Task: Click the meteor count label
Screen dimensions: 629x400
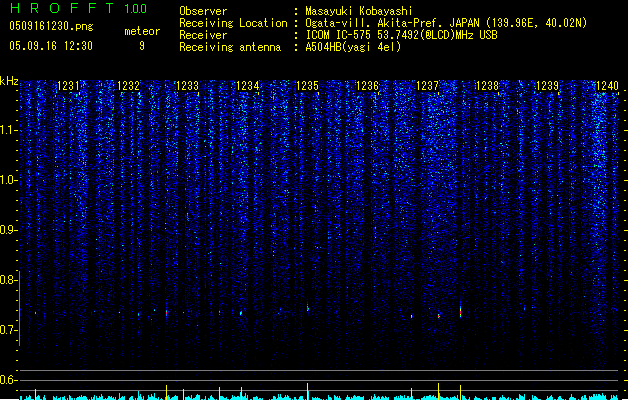Action: click(x=142, y=31)
